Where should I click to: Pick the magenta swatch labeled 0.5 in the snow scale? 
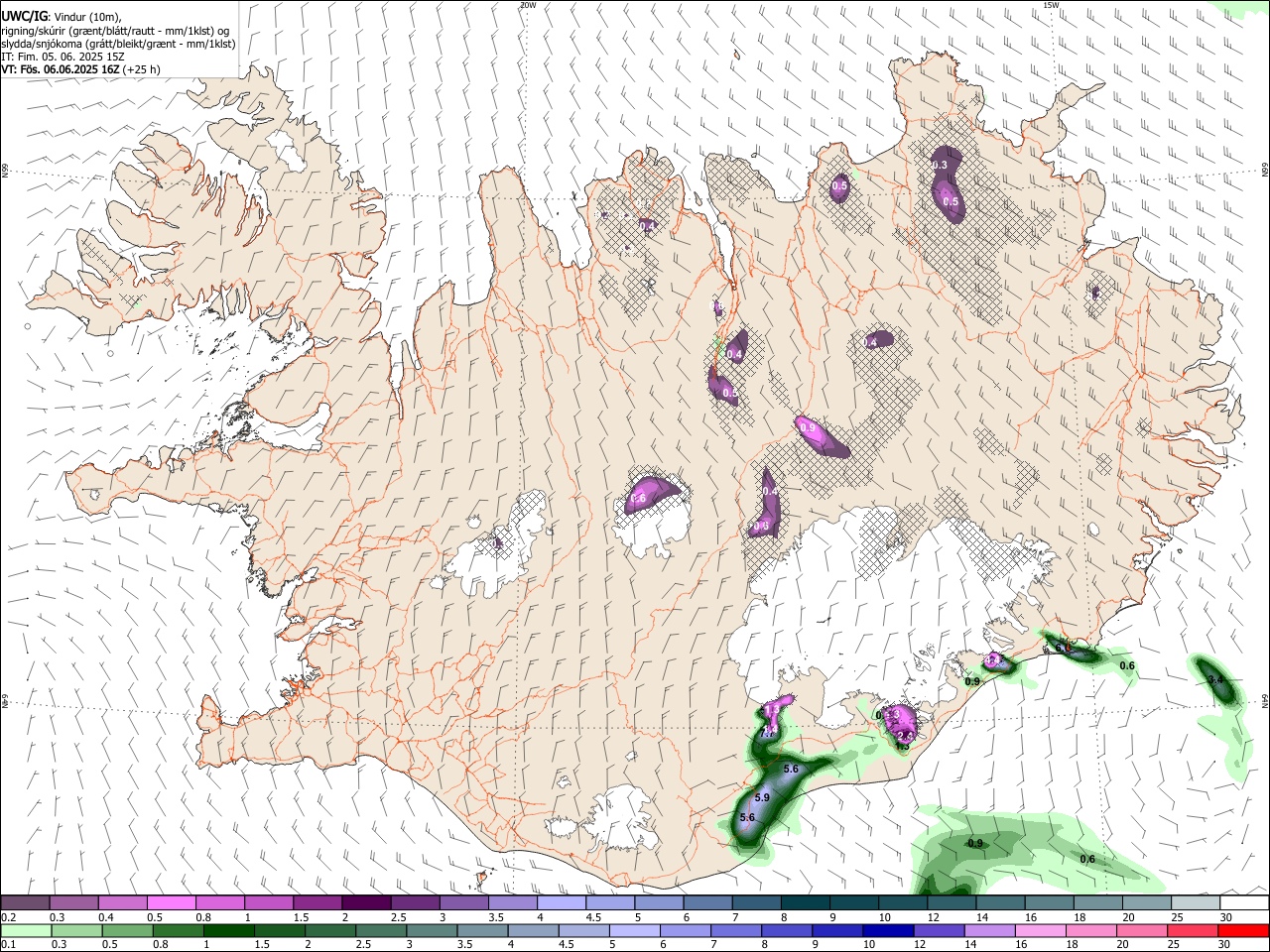click(x=171, y=902)
